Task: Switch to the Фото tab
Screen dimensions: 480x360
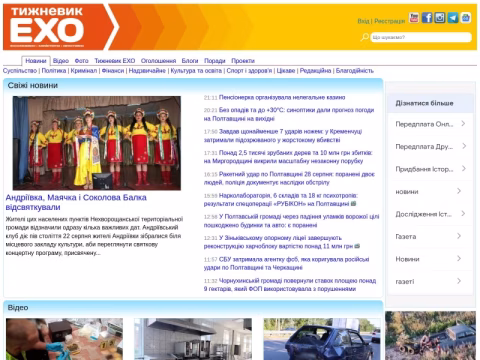Action: [x=82, y=61]
